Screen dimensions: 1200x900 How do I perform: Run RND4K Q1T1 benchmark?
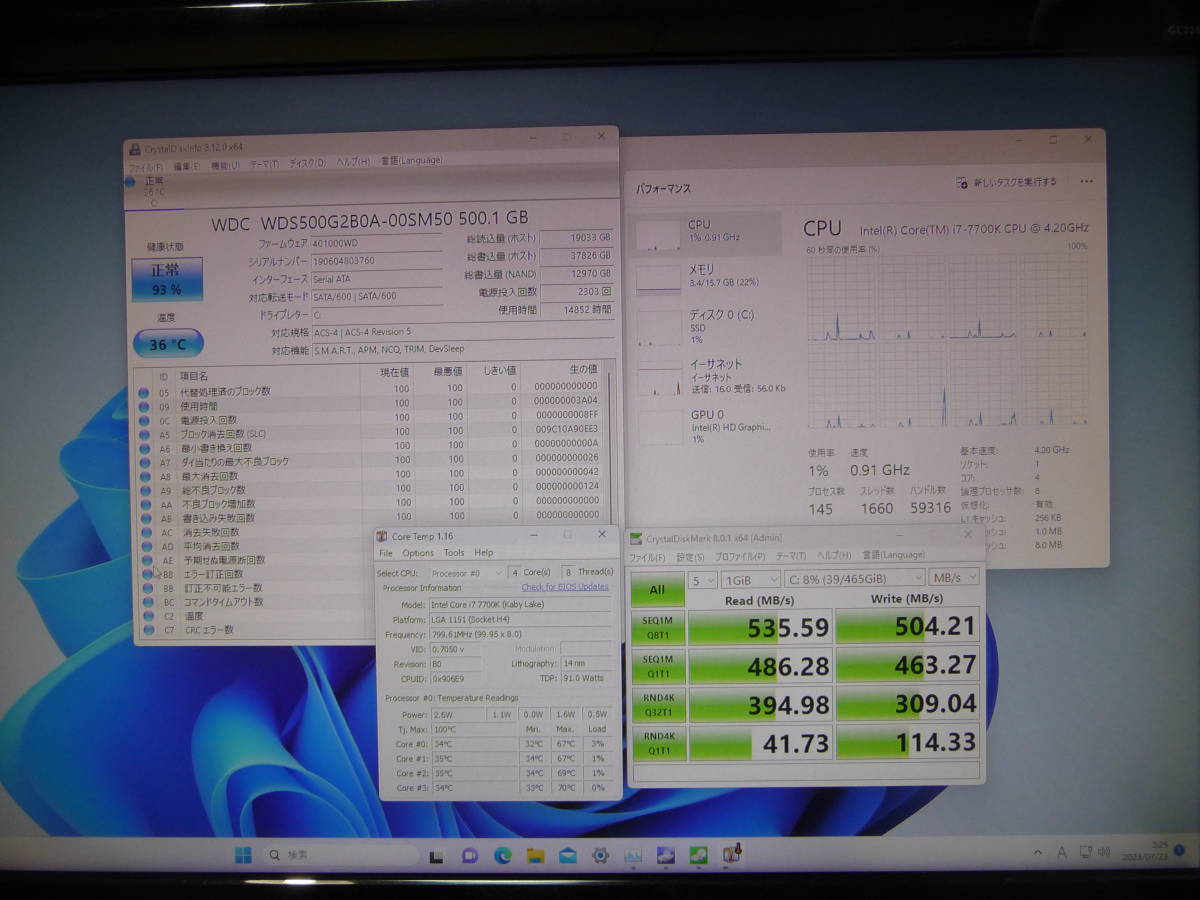coord(658,743)
